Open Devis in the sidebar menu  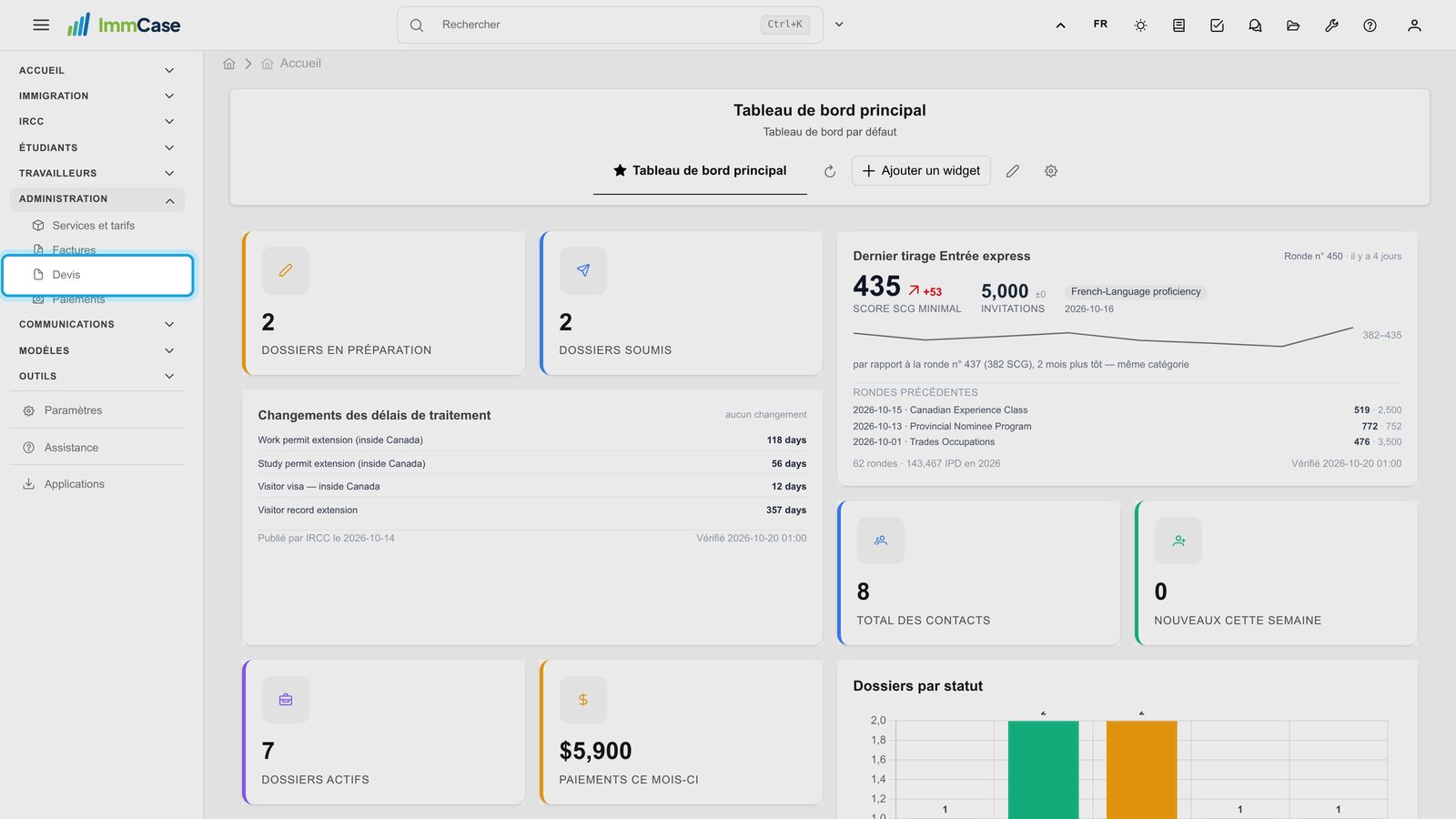coord(97,275)
